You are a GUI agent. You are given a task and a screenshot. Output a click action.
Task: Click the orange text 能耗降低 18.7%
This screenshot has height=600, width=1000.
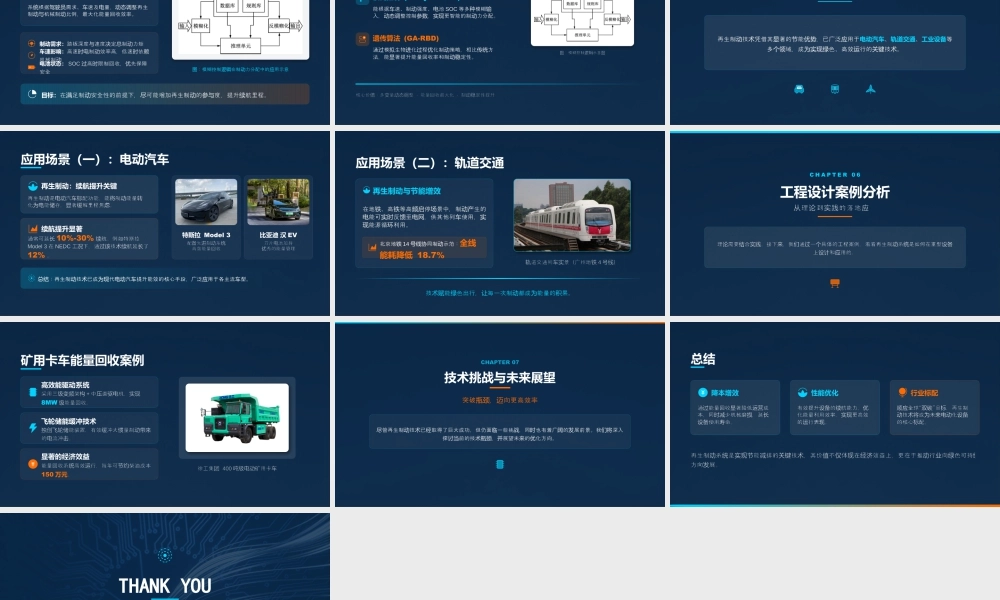412,255
